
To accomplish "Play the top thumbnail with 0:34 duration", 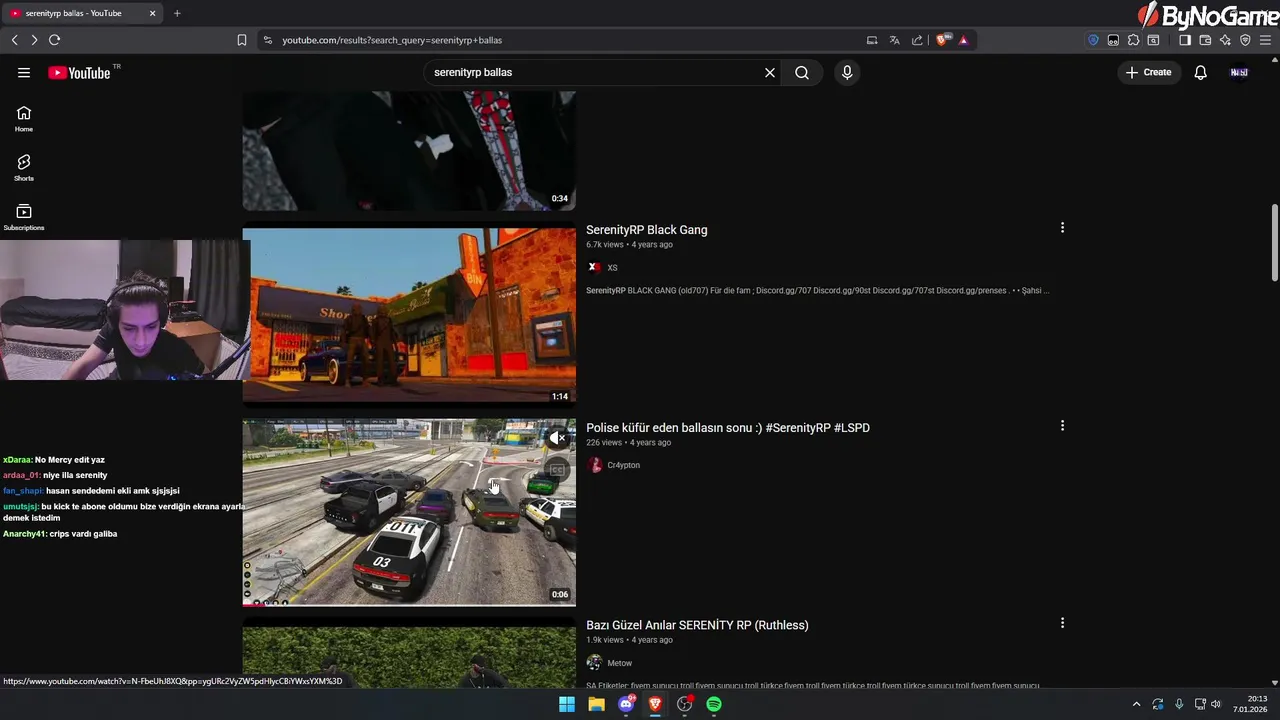I will pyautogui.click(x=409, y=150).
